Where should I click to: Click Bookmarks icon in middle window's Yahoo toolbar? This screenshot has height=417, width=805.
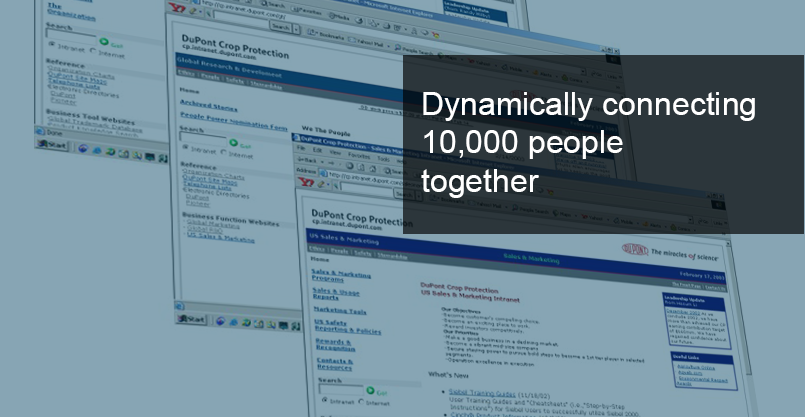[x=312, y=32]
